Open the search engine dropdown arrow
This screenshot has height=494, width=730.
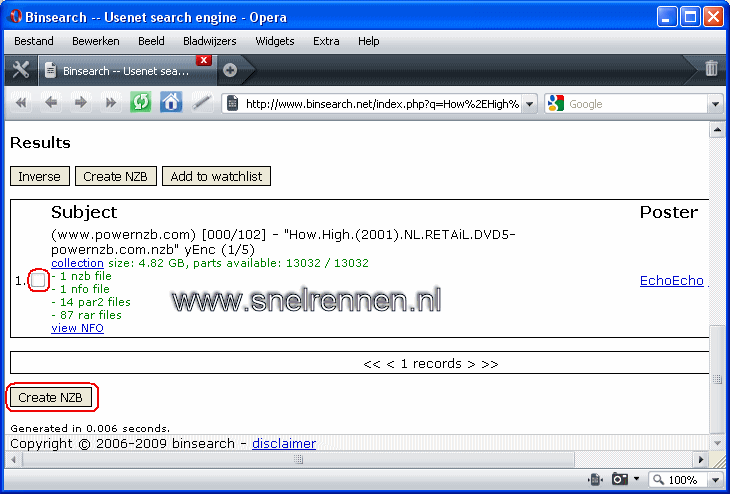(716, 104)
